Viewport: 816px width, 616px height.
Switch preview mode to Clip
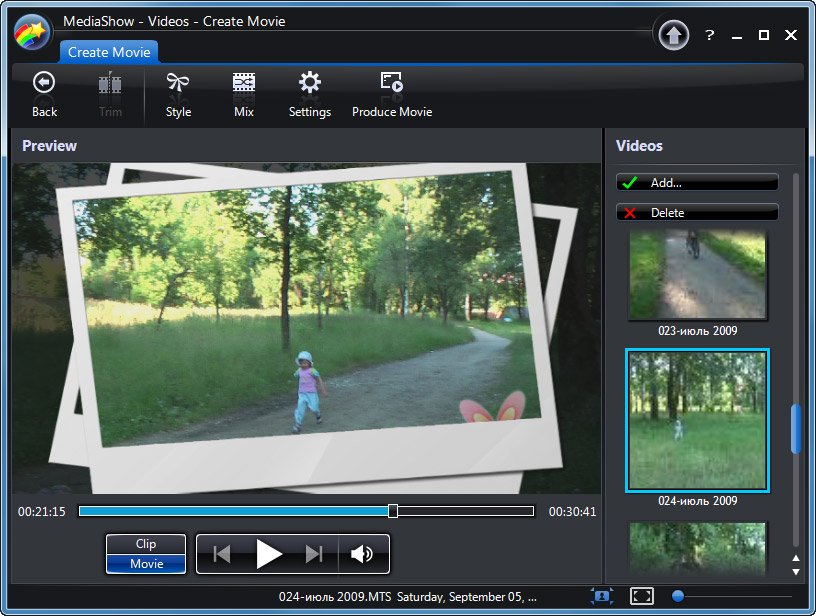pos(146,544)
